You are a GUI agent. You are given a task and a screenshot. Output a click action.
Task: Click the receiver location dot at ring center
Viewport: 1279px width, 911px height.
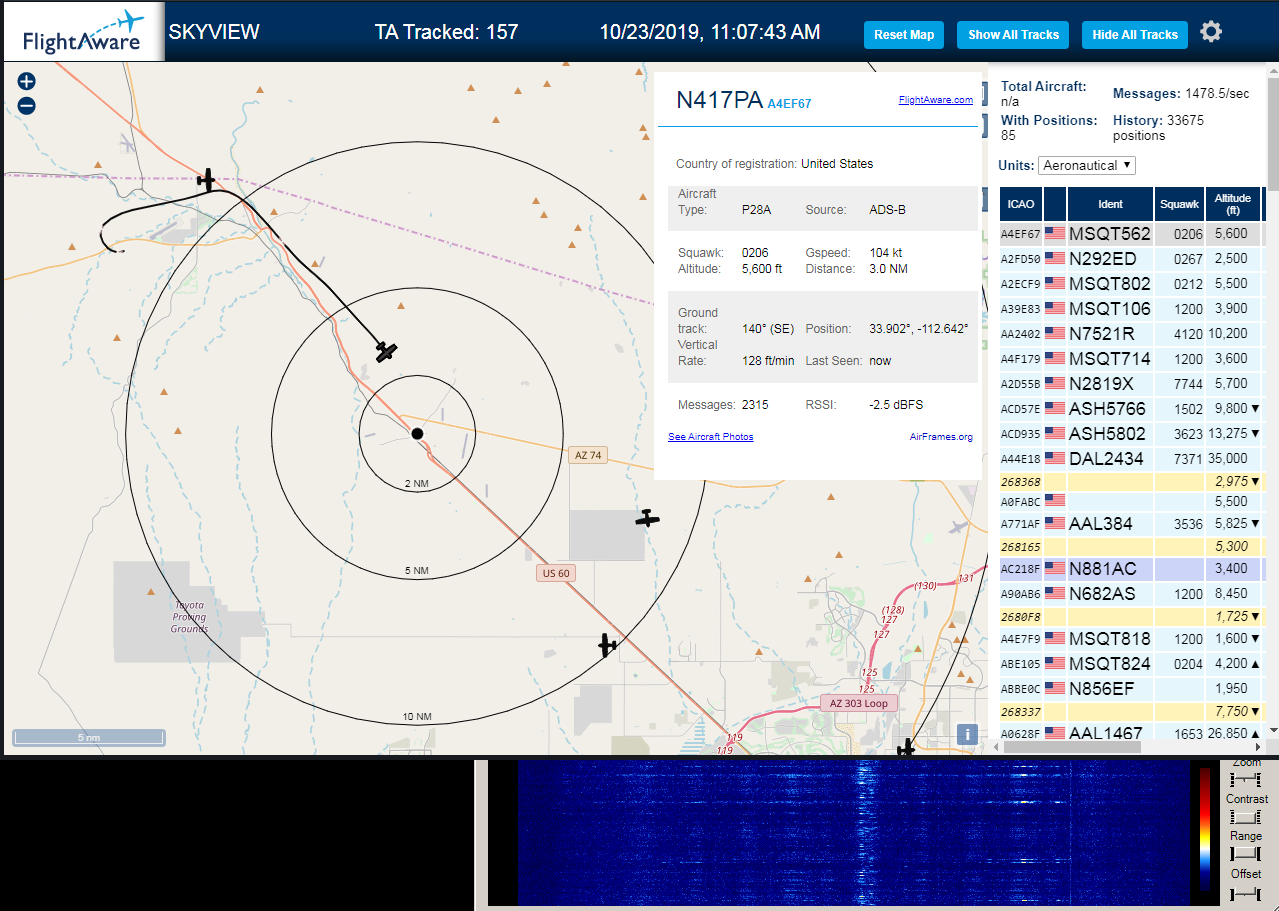pyautogui.click(x=417, y=433)
